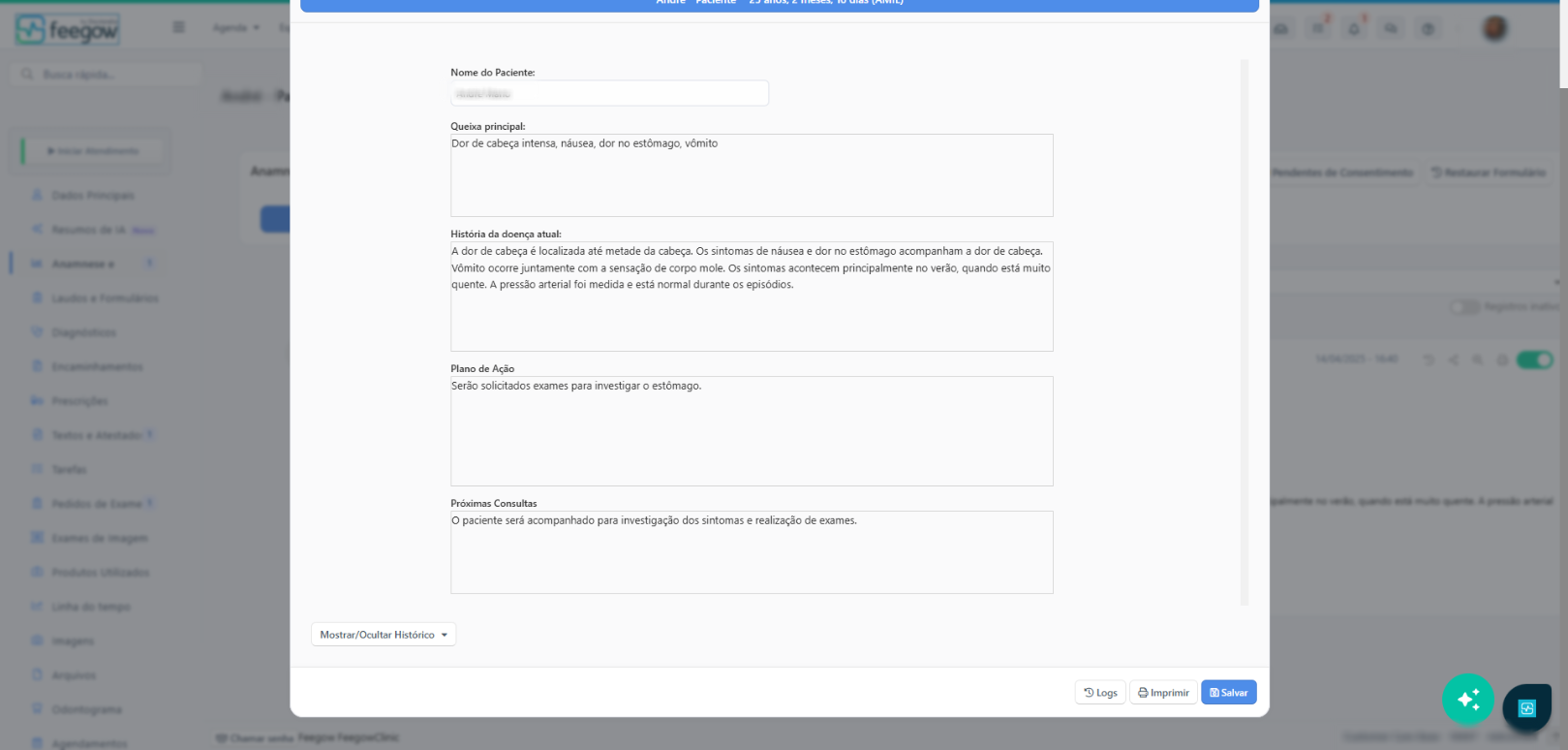Open Agendamentos in the sidebar
The image size is (1568, 750).
89,743
